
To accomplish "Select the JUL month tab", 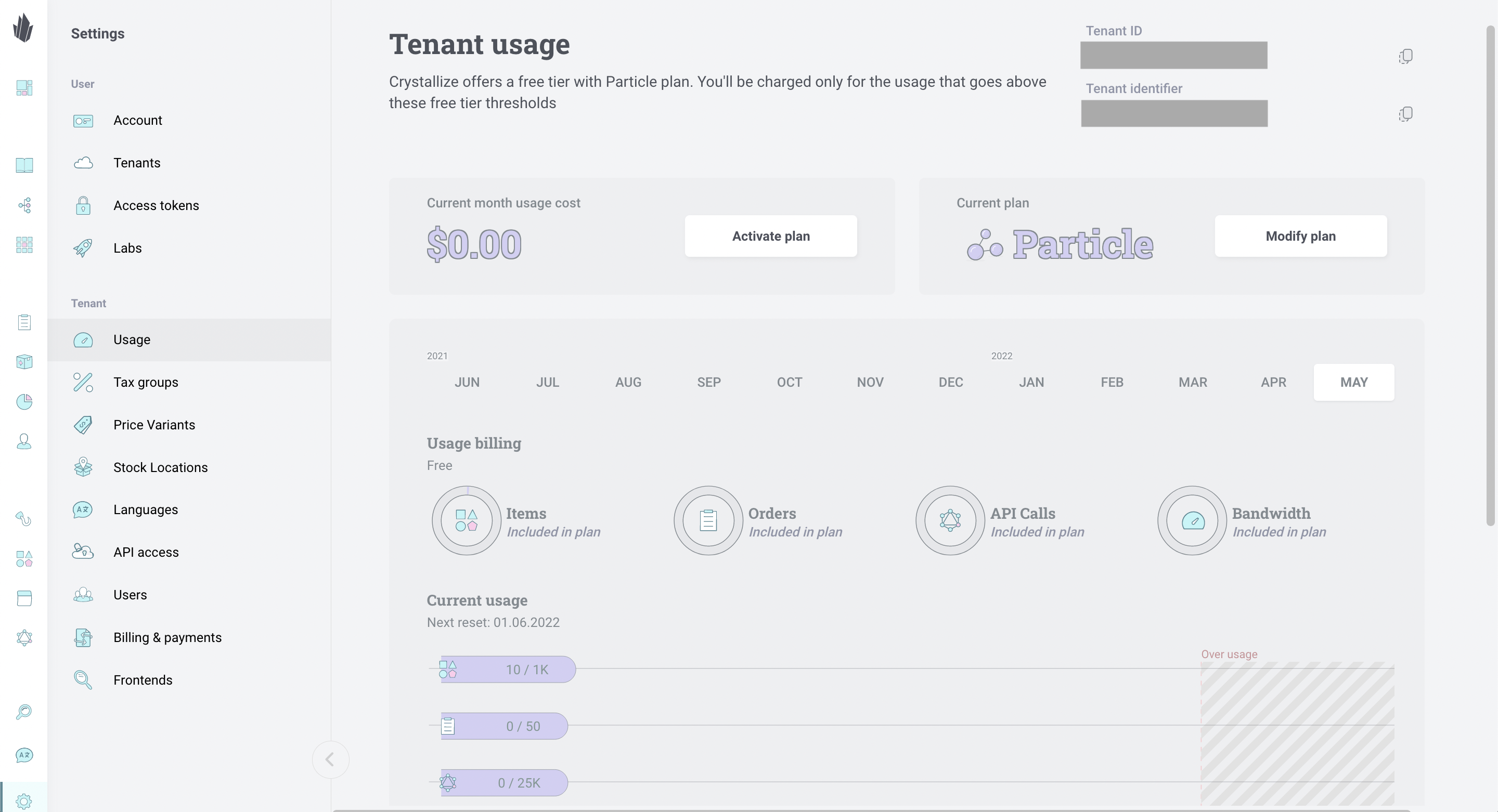I will coord(547,383).
